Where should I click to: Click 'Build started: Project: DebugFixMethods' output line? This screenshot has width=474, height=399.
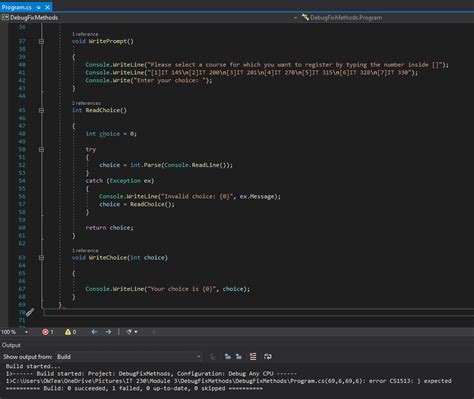pos(151,374)
